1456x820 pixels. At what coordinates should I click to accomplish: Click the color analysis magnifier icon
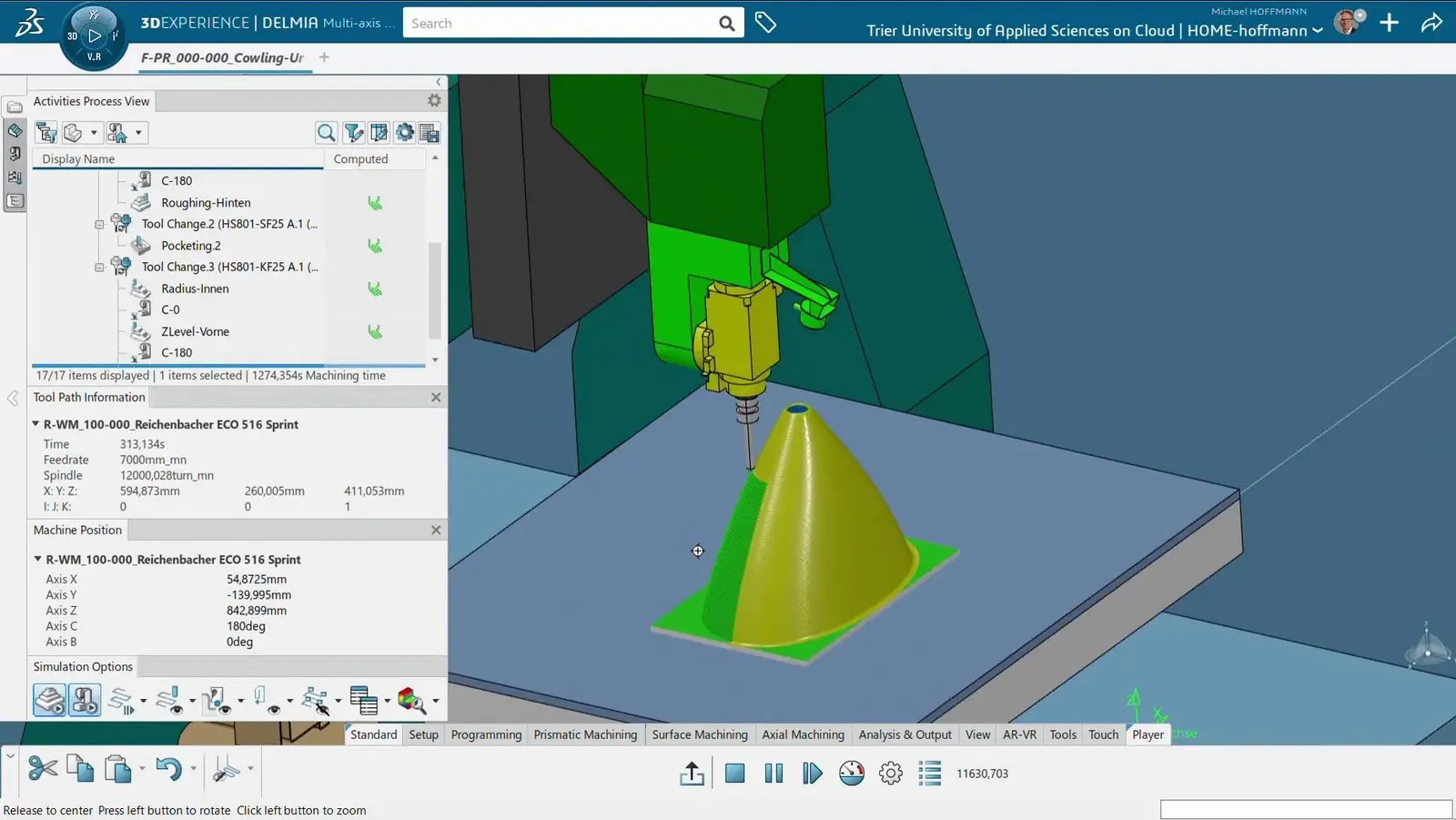click(x=410, y=700)
